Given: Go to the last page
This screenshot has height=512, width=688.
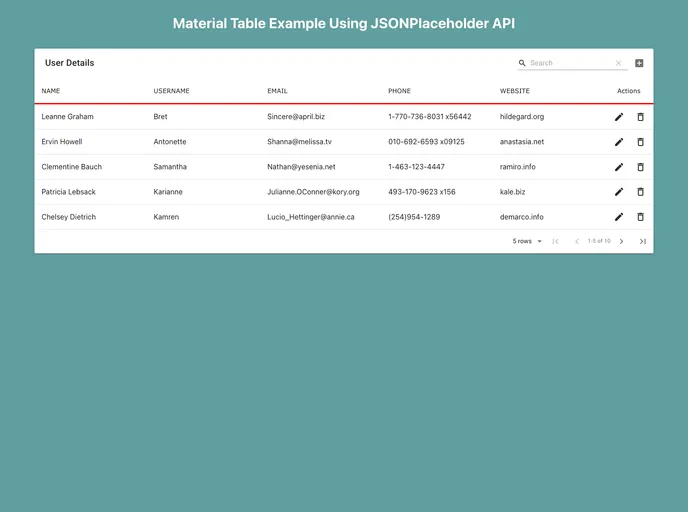Looking at the screenshot, I should [x=642, y=241].
